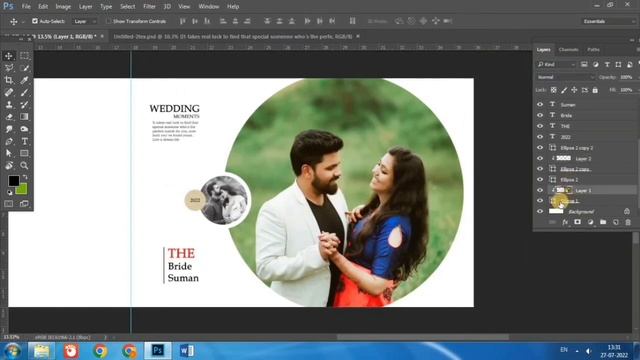Open Photoshop from the Windows taskbar

pos(158,351)
